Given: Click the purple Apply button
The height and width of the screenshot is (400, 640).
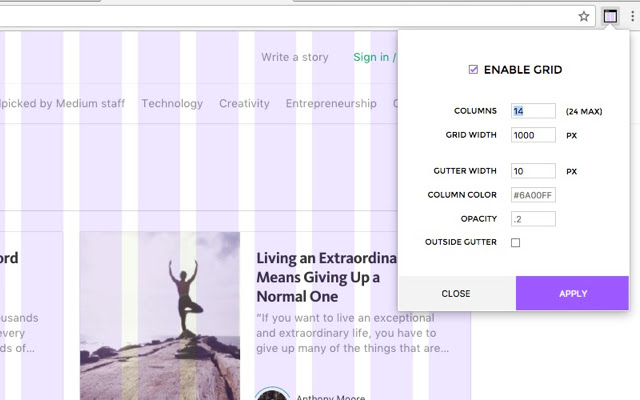Looking at the screenshot, I should point(572,293).
